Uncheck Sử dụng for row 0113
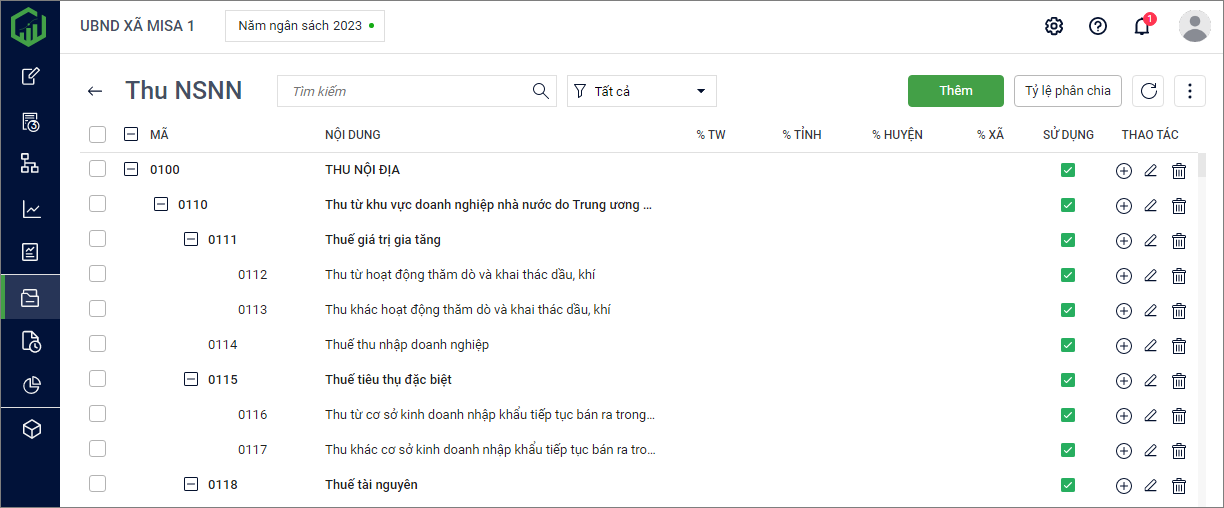This screenshot has width=1224, height=508. pyautogui.click(x=1068, y=310)
